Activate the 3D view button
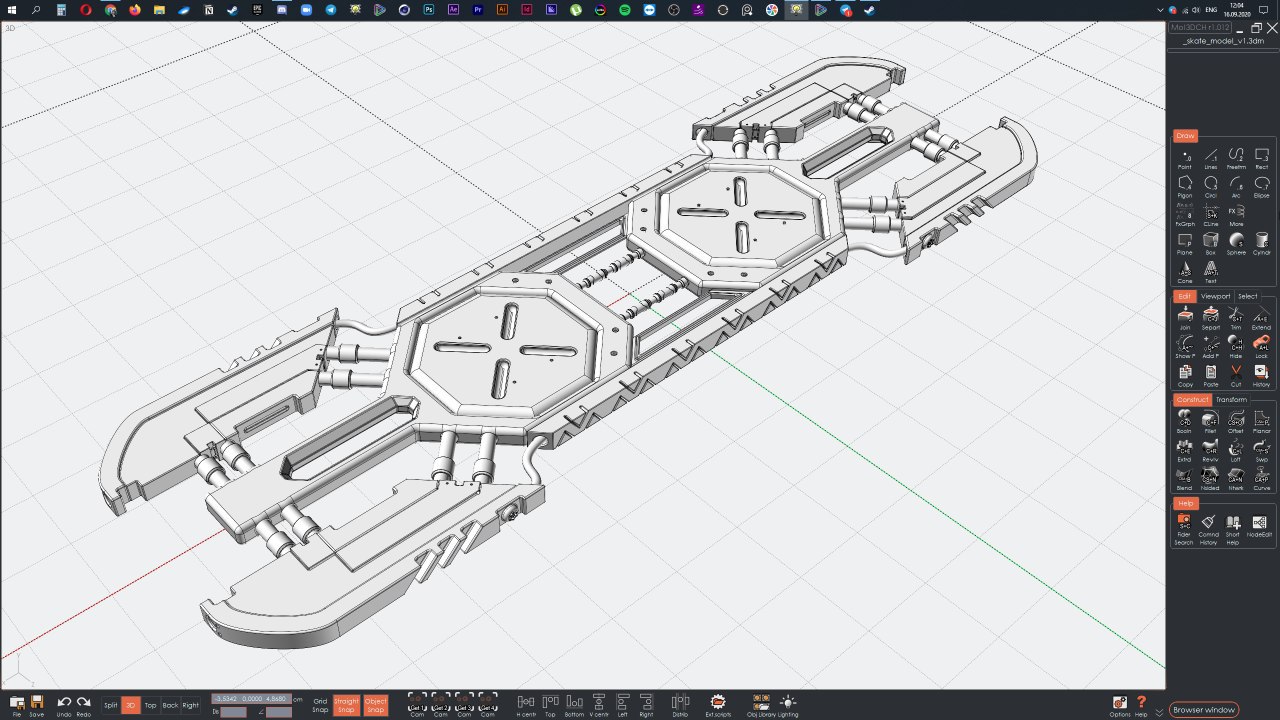The image size is (1280, 720). [x=131, y=705]
